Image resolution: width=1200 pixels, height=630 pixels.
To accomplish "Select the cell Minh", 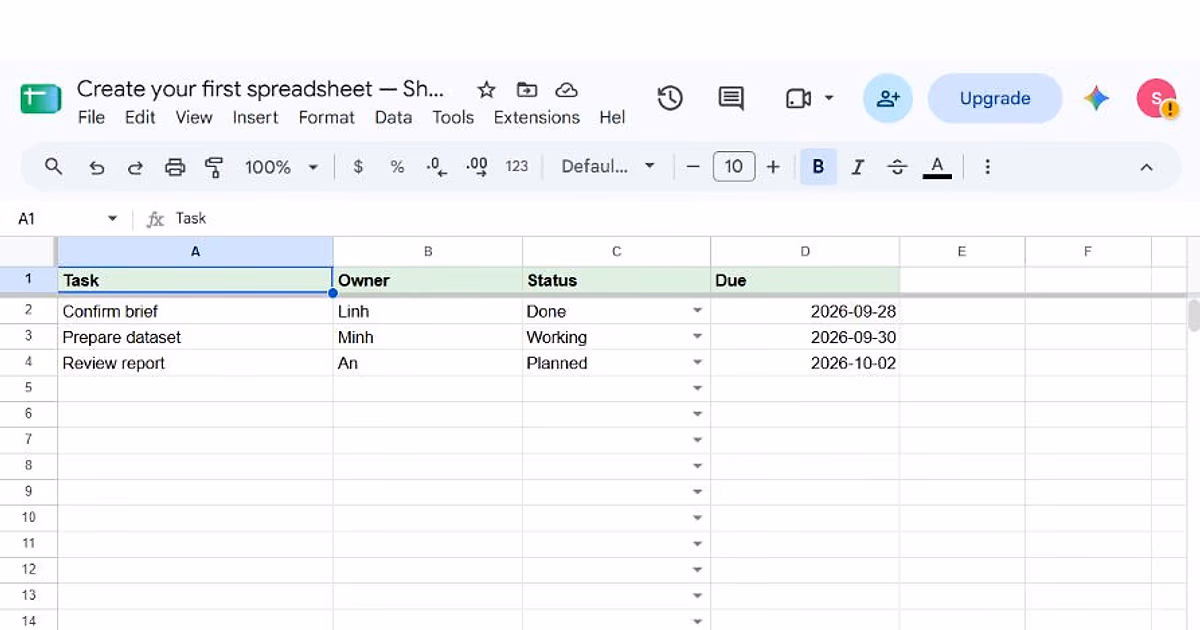I will tap(428, 337).
